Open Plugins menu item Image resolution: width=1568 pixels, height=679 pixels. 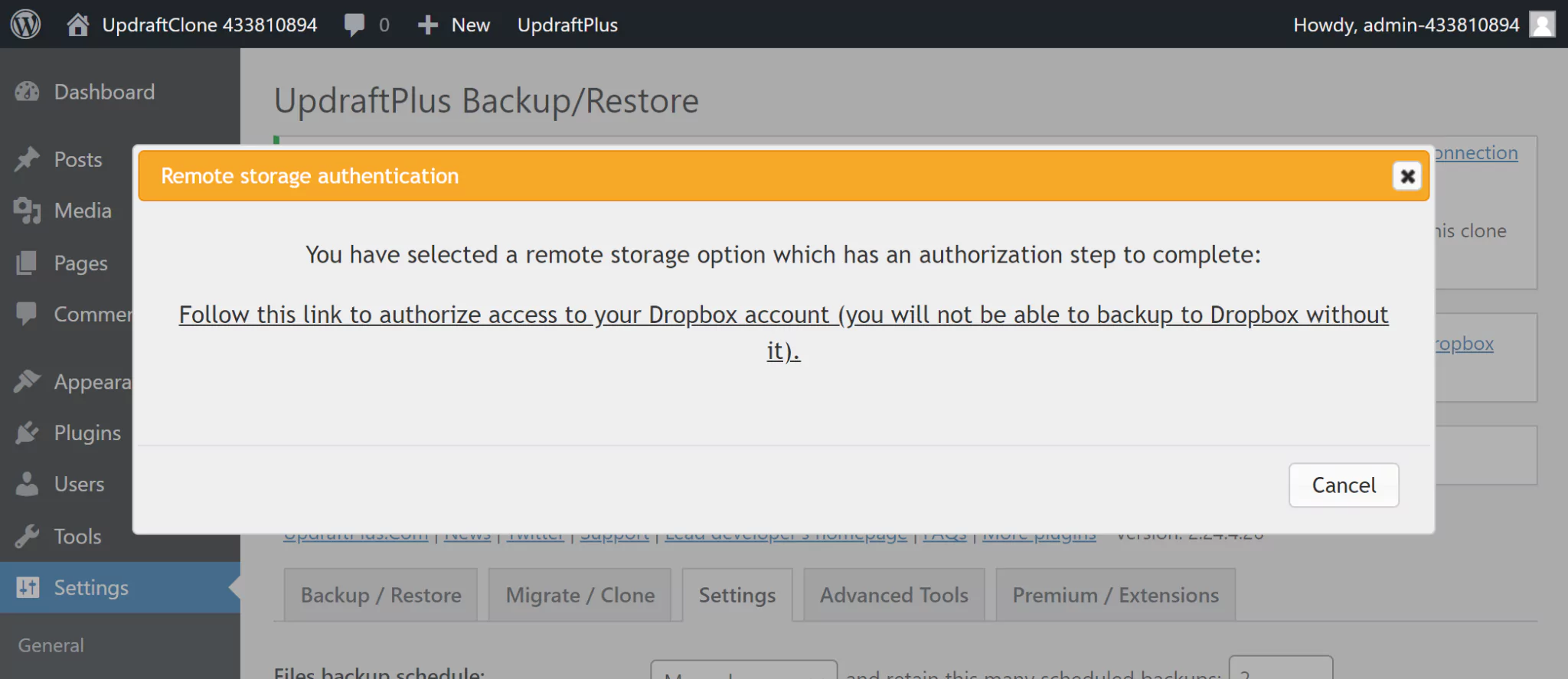point(87,433)
